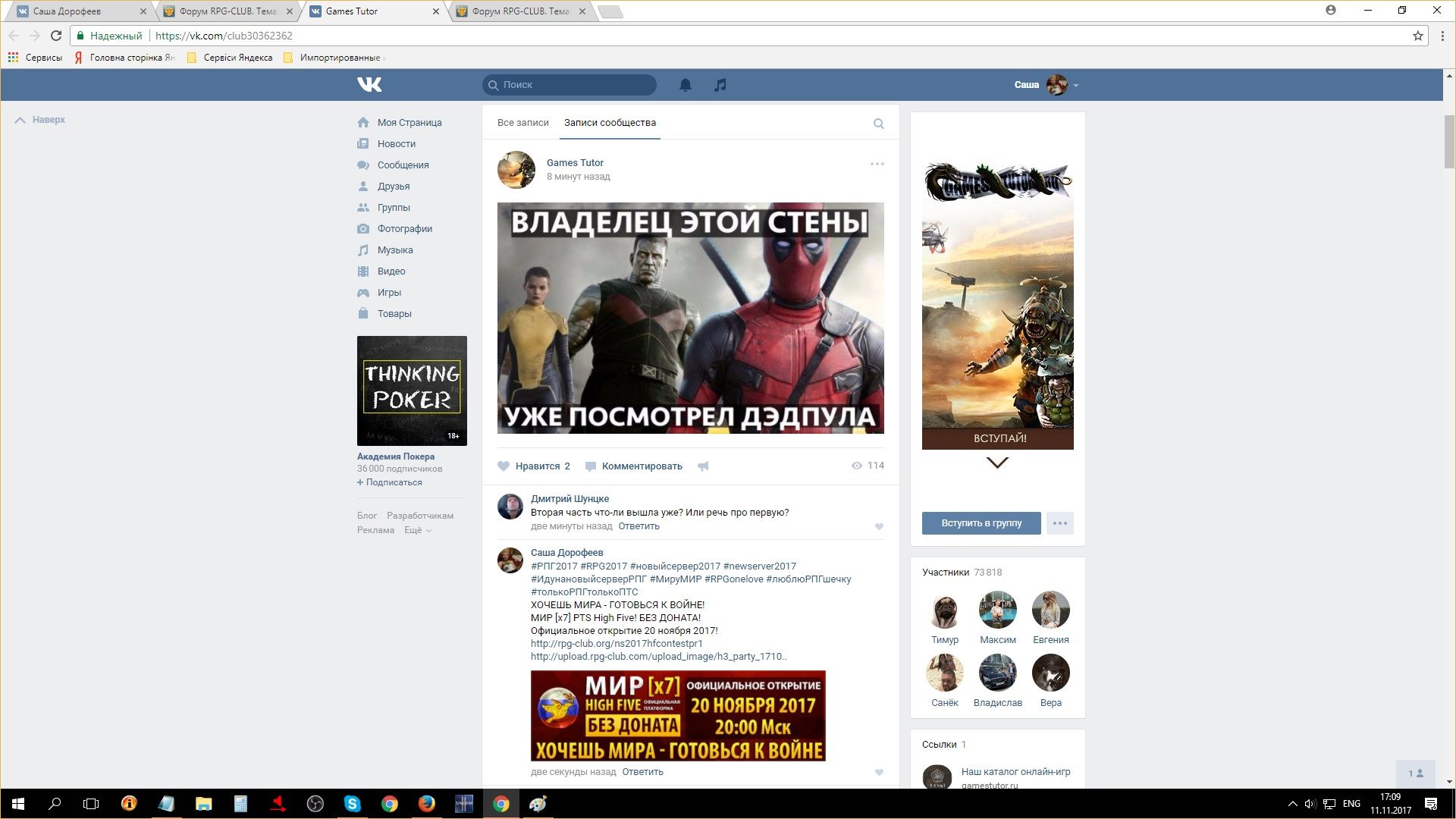This screenshot has width=1456, height=819.
Task: Open Chrome three-dot menu
Action: tap(1442, 36)
